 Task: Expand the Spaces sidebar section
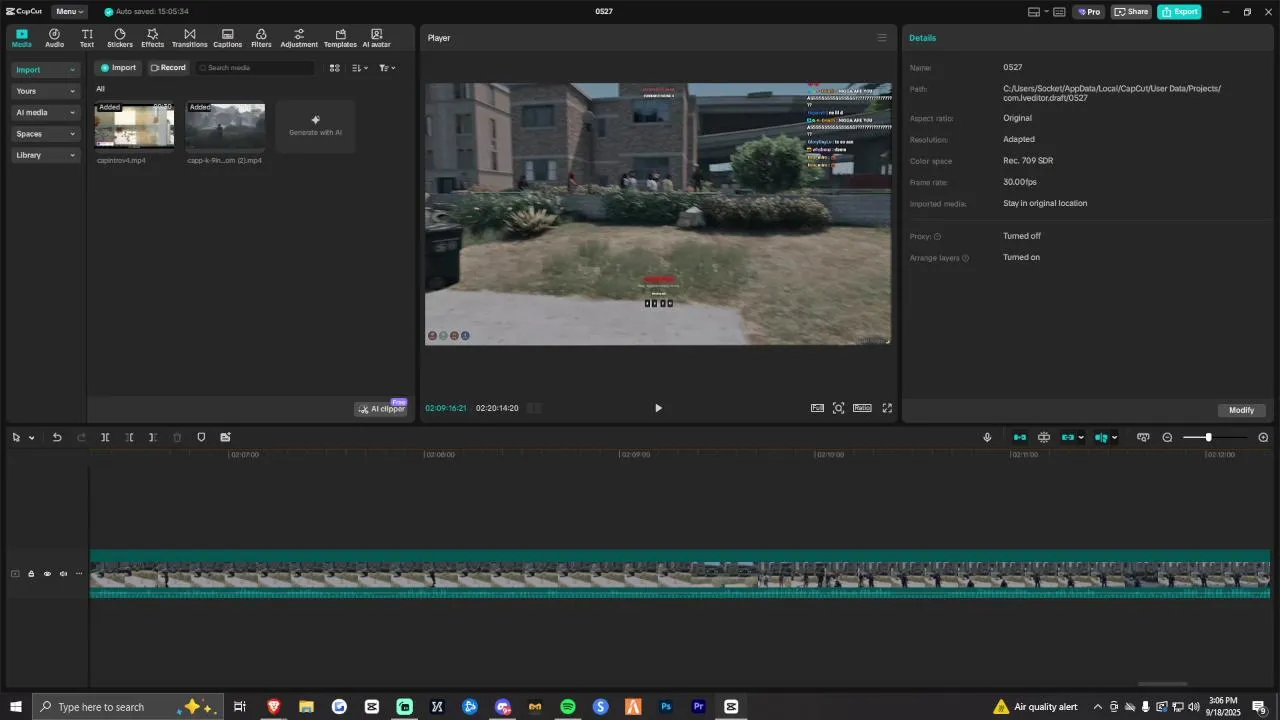point(46,134)
